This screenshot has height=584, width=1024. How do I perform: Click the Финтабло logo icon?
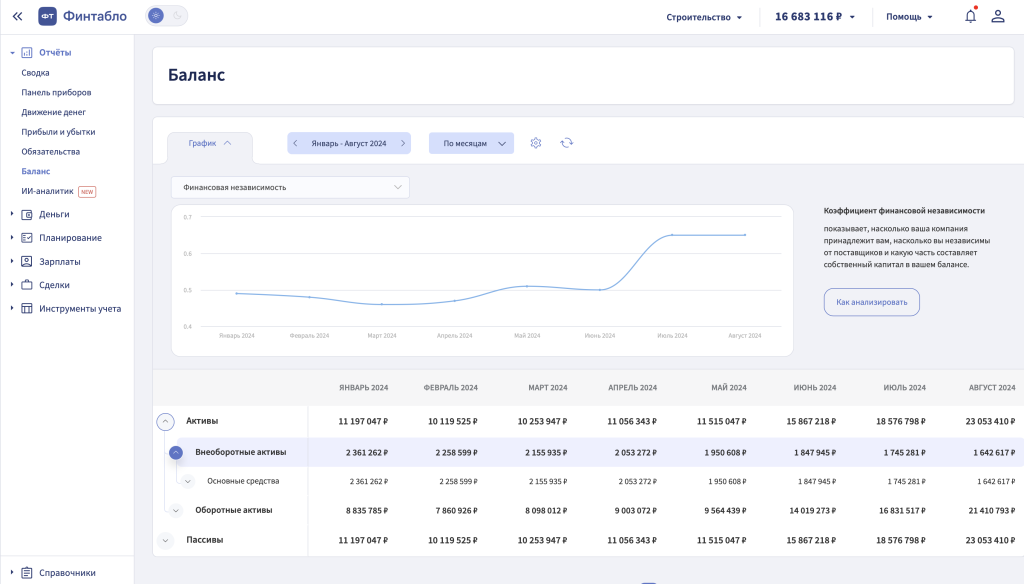(x=48, y=16)
